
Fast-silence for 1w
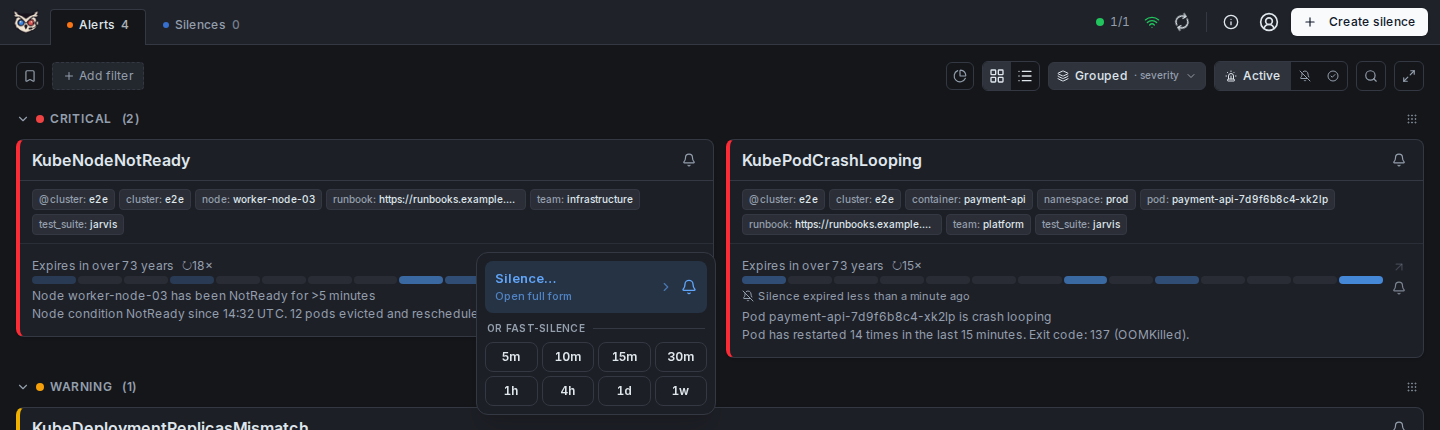point(681,391)
